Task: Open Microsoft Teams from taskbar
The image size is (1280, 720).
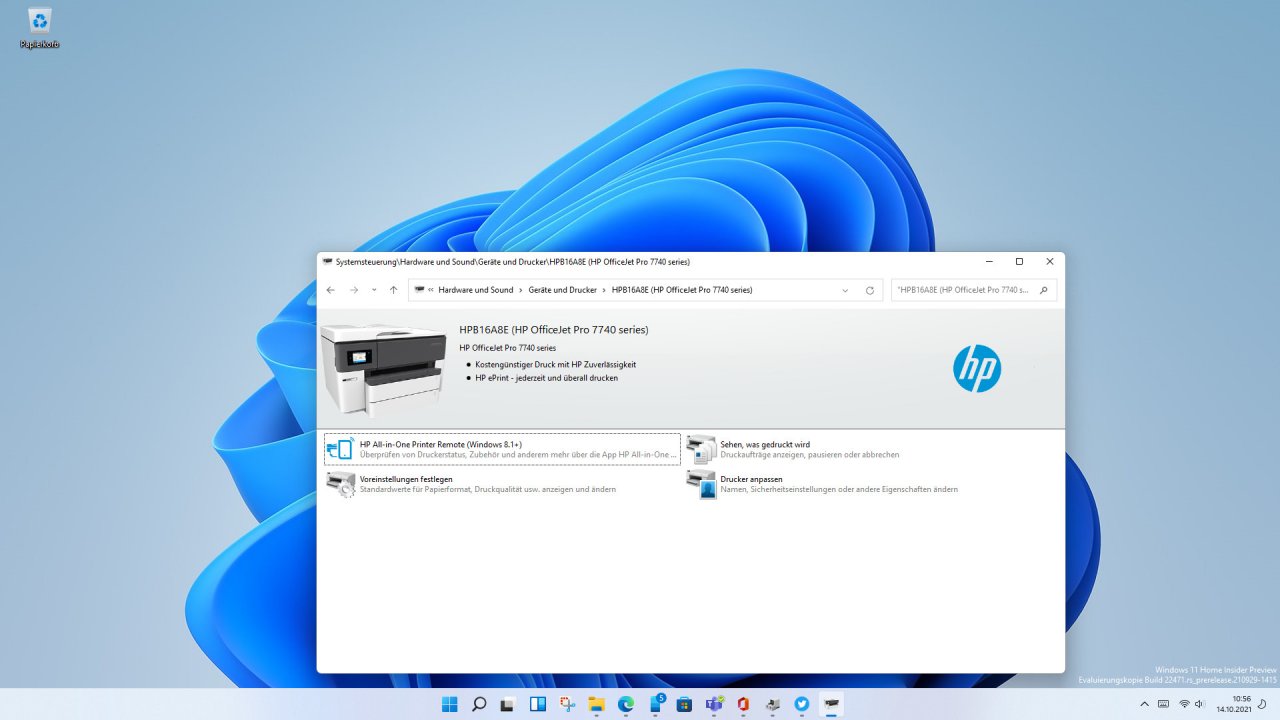Action: [x=714, y=704]
